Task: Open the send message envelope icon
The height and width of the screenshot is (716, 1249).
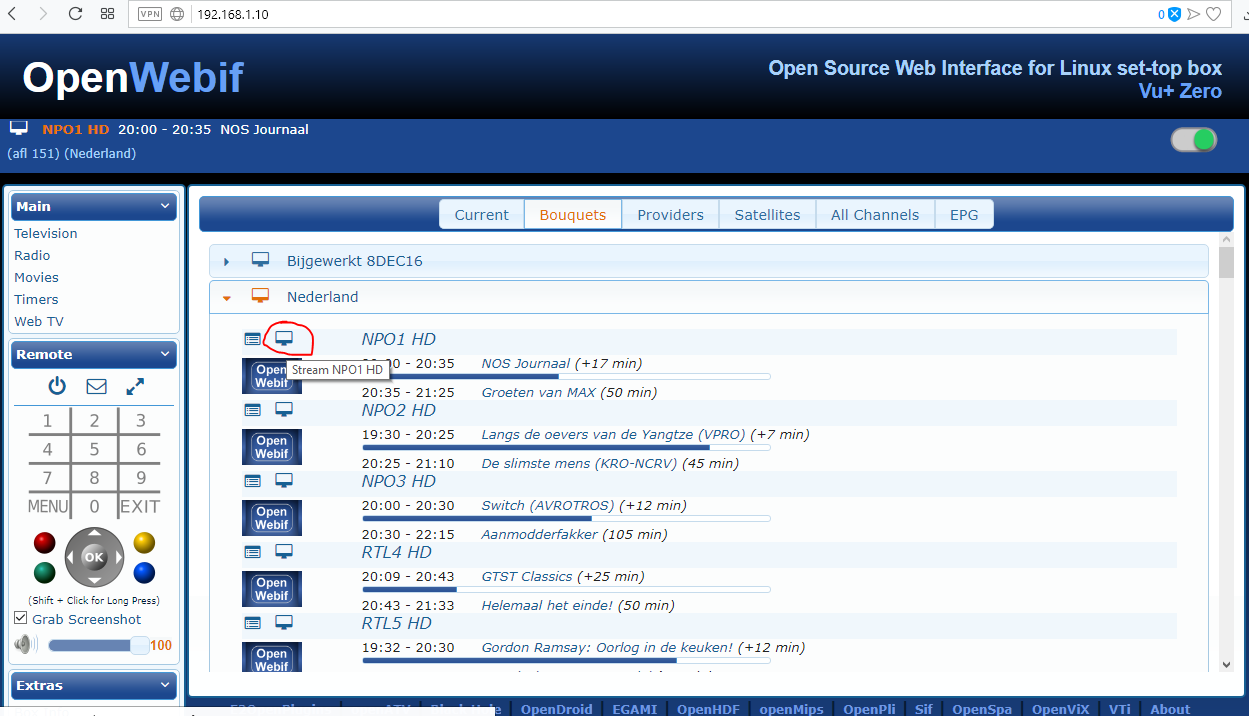Action: pos(96,386)
